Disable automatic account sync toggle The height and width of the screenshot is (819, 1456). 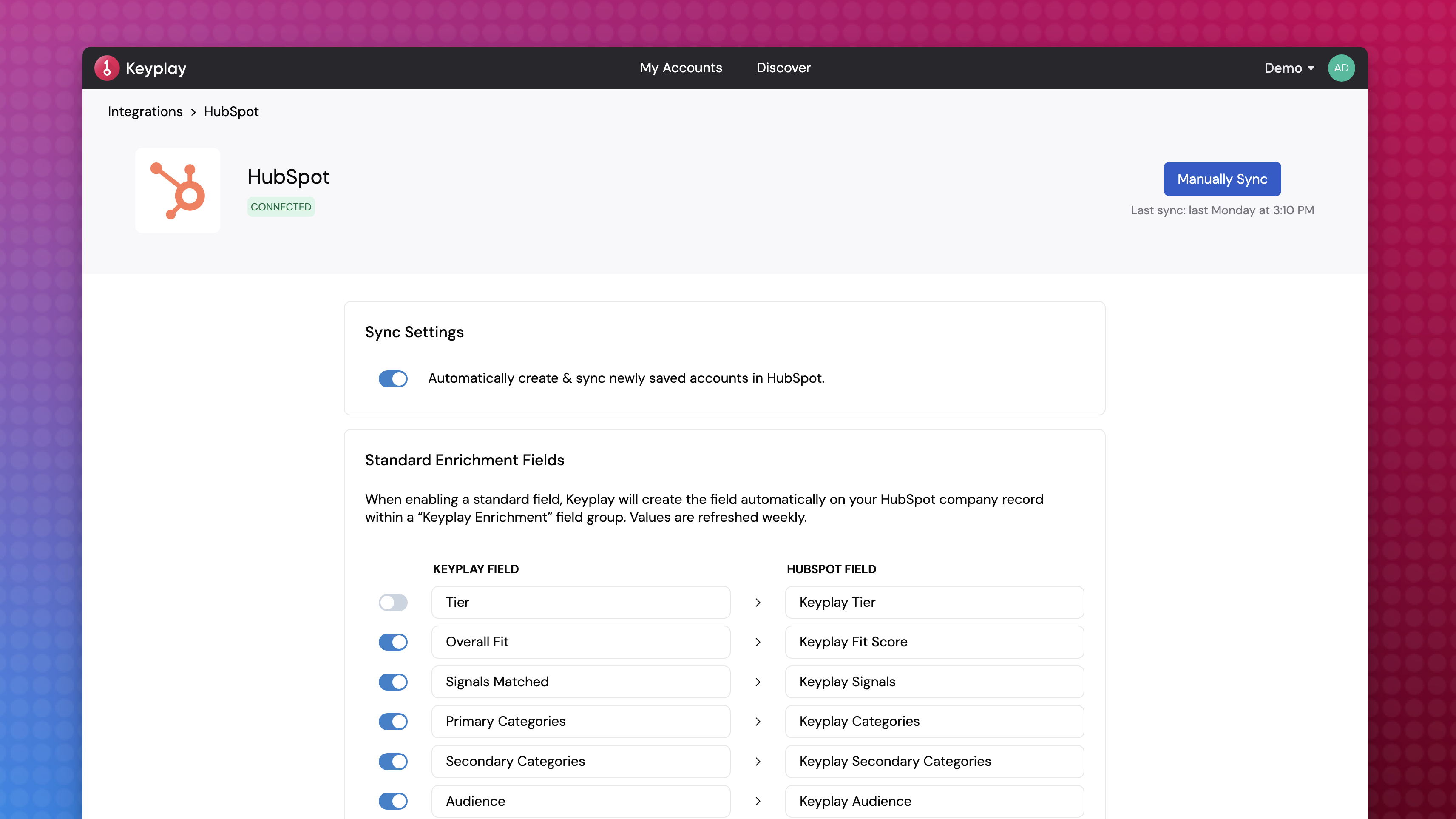(x=393, y=378)
